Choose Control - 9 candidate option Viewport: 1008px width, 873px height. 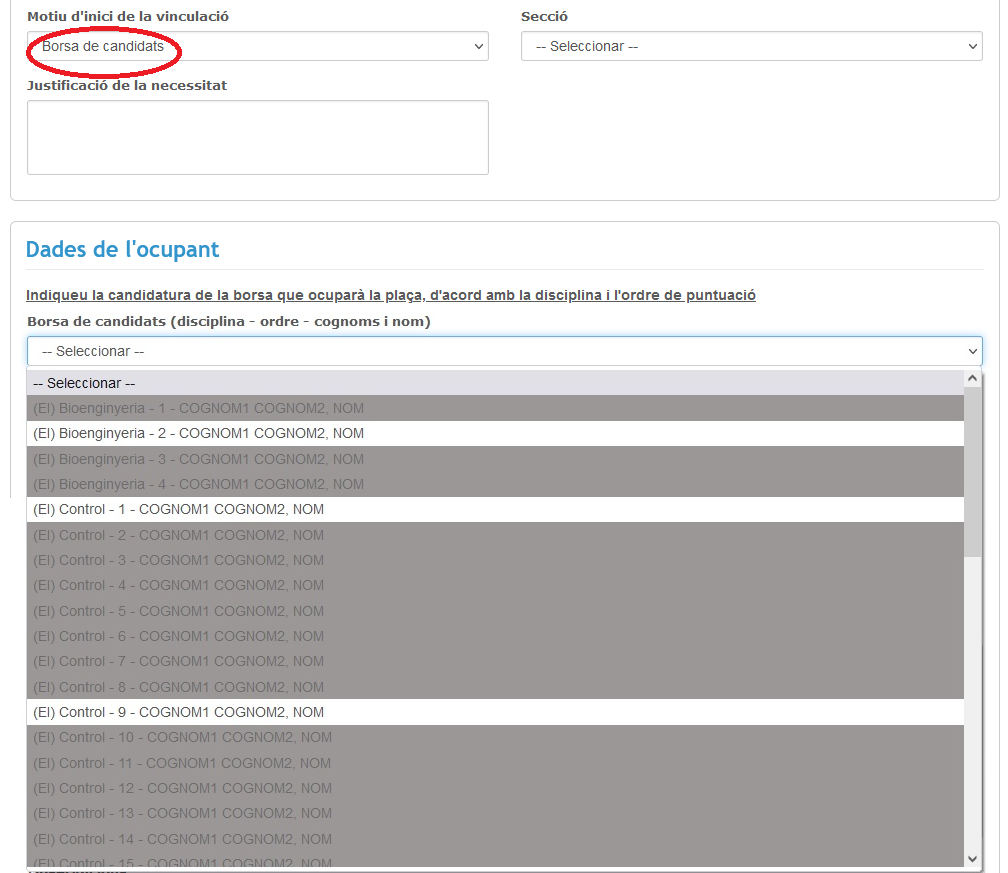tap(494, 712)
